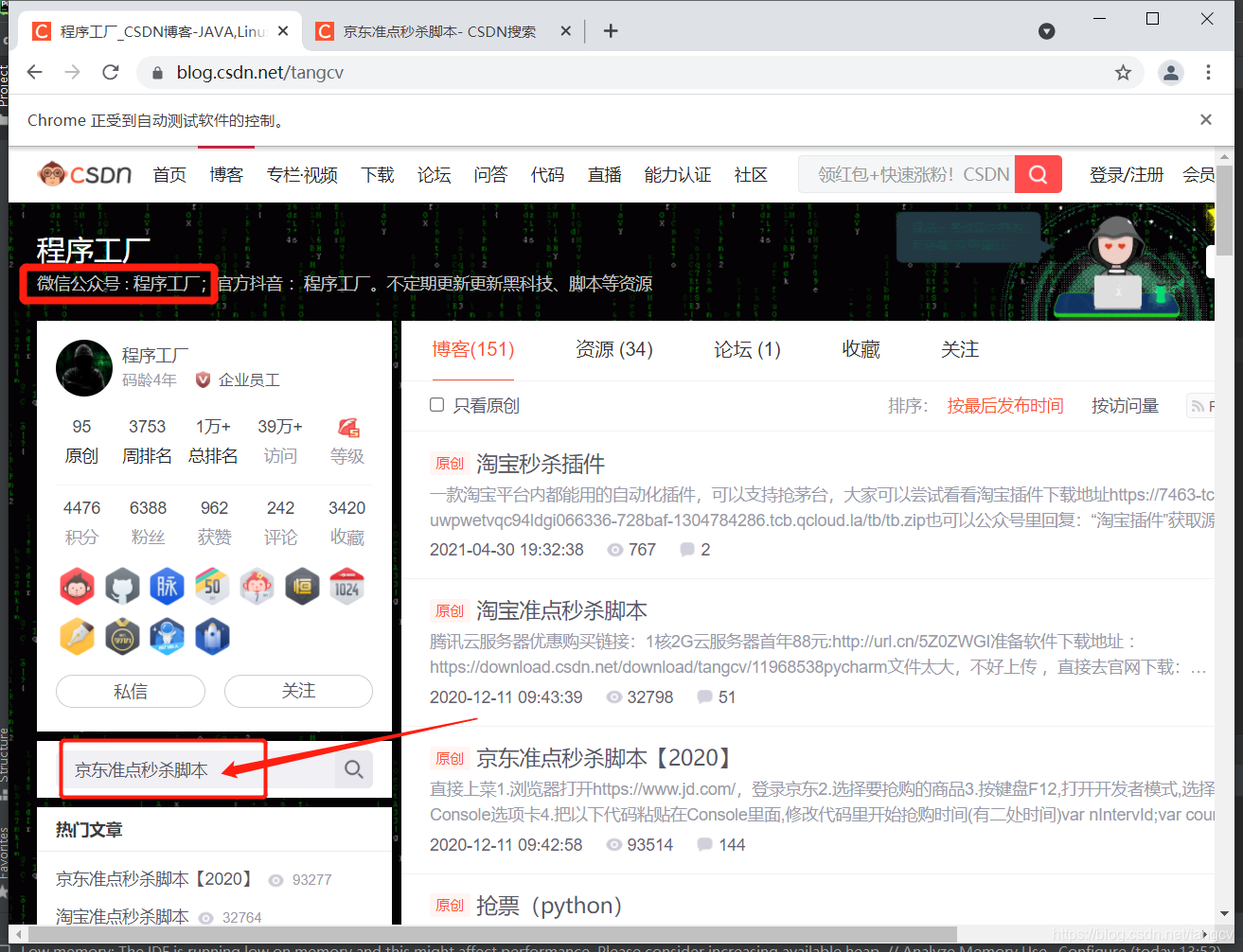The height and width of the screenshot is (952, 1243).
Task: Open 下载 in CSDN navigation
Action: click(378, 175)
